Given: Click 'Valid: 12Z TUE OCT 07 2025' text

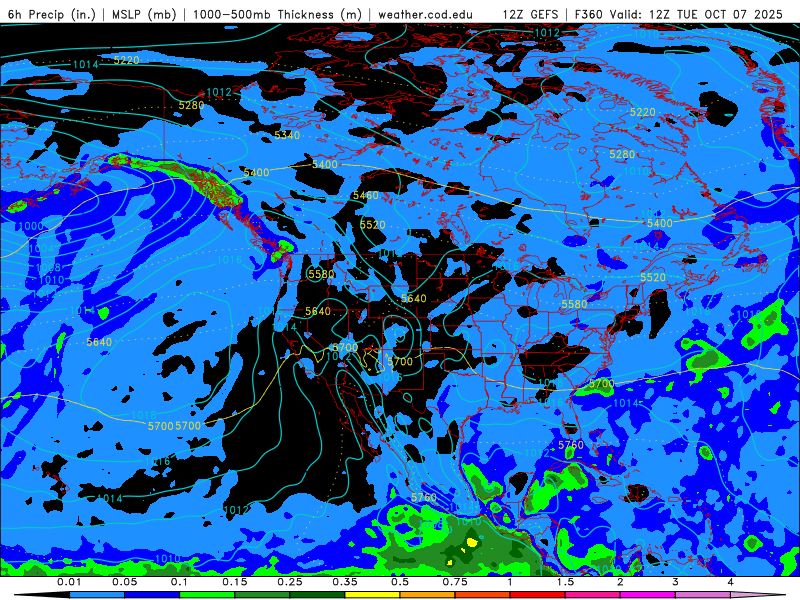Looking at the screenshot, I should click(696, 14).
